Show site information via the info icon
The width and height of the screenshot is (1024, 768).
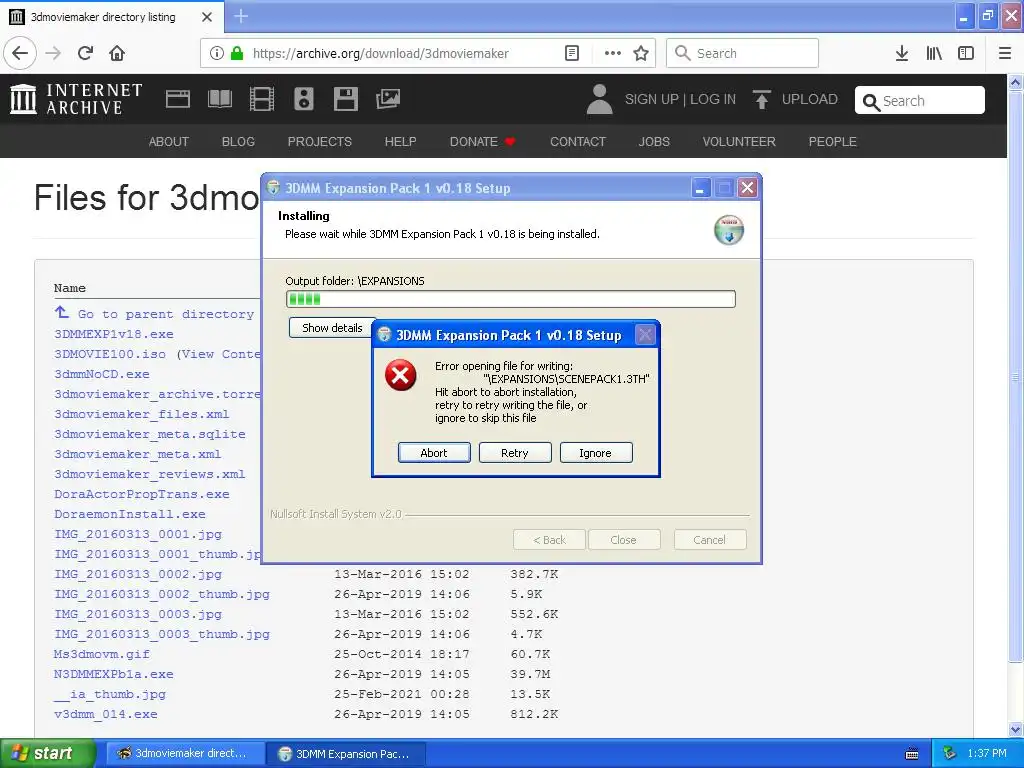pos(217,53)
